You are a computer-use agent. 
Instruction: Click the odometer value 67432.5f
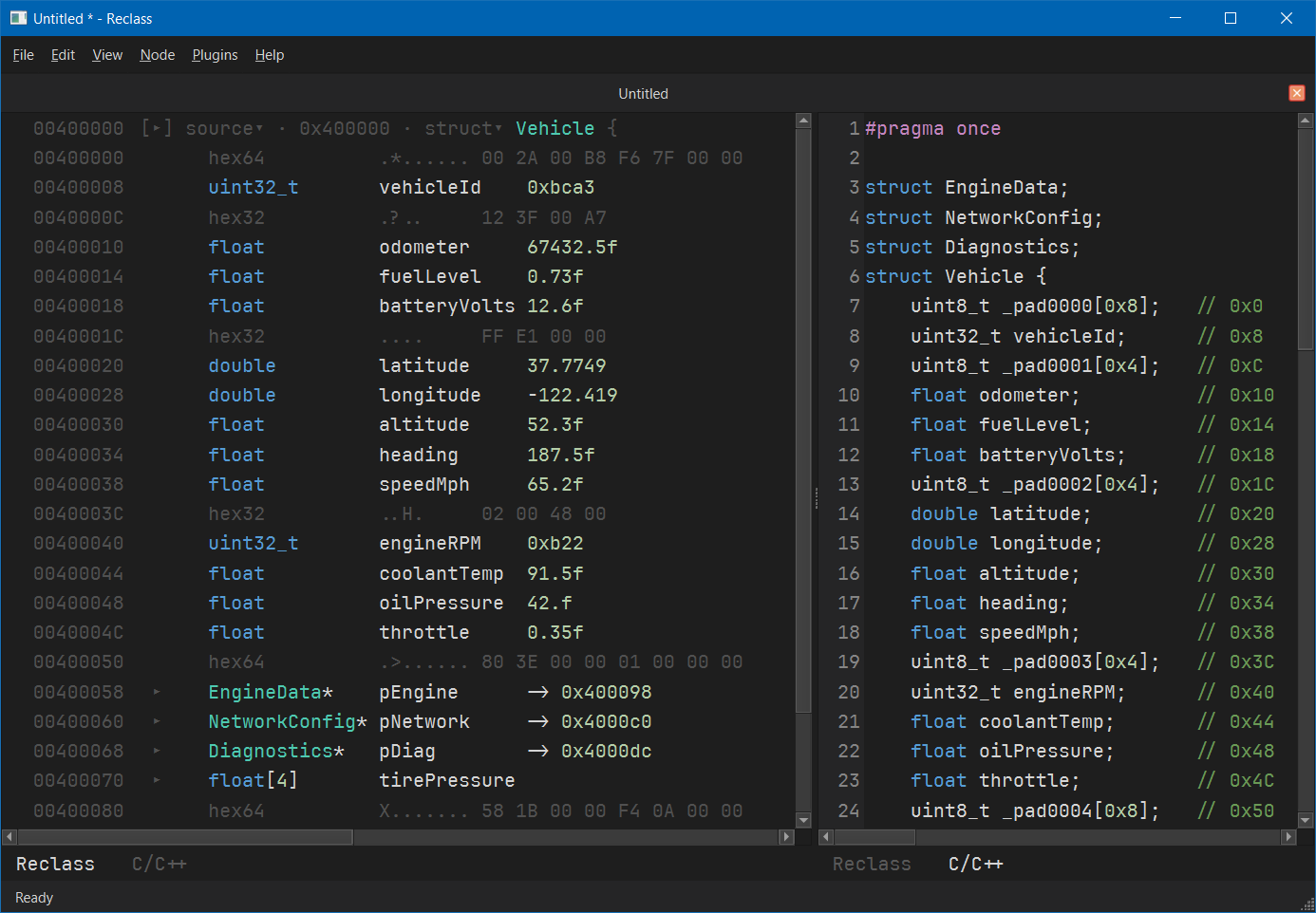click(573, 247)
